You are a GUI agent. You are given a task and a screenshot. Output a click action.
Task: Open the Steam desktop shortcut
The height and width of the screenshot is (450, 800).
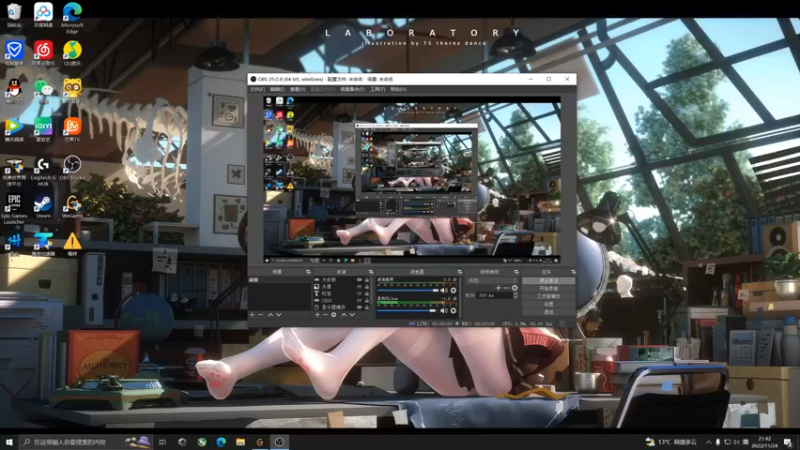pos(43,206)
